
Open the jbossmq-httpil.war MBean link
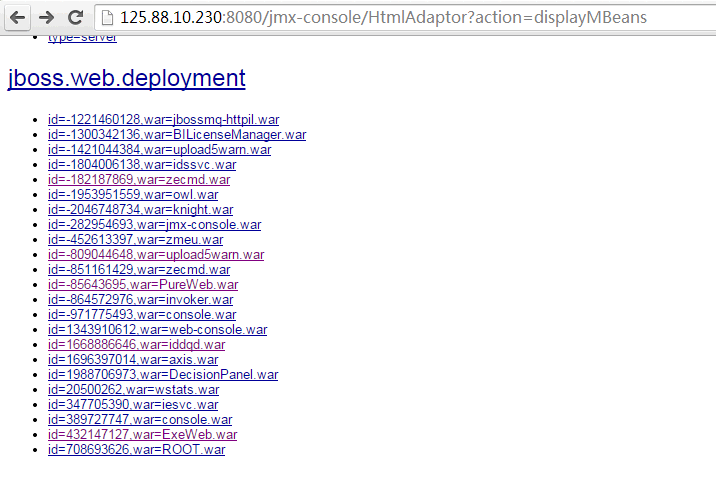163,120
